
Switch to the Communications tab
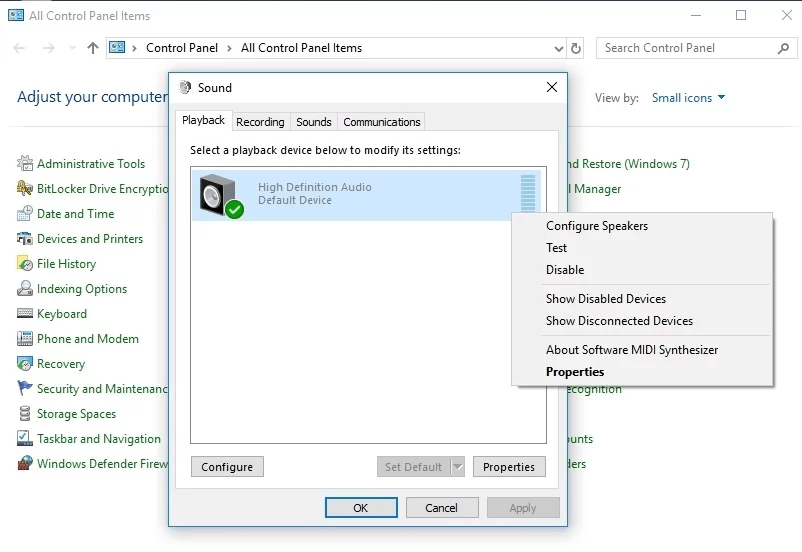(x=381, y=122)
